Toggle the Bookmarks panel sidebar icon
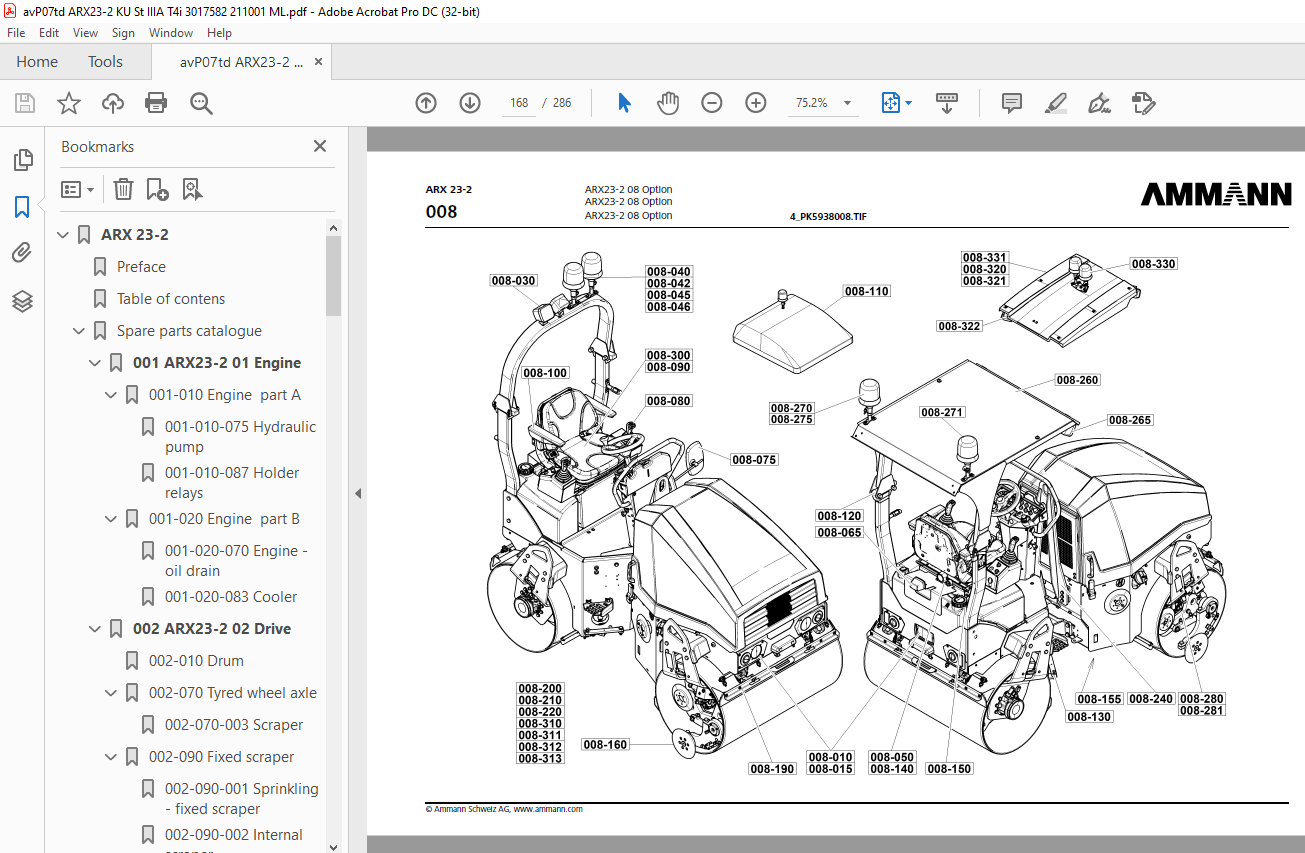1305x853 pixels. tap(22, 207)
